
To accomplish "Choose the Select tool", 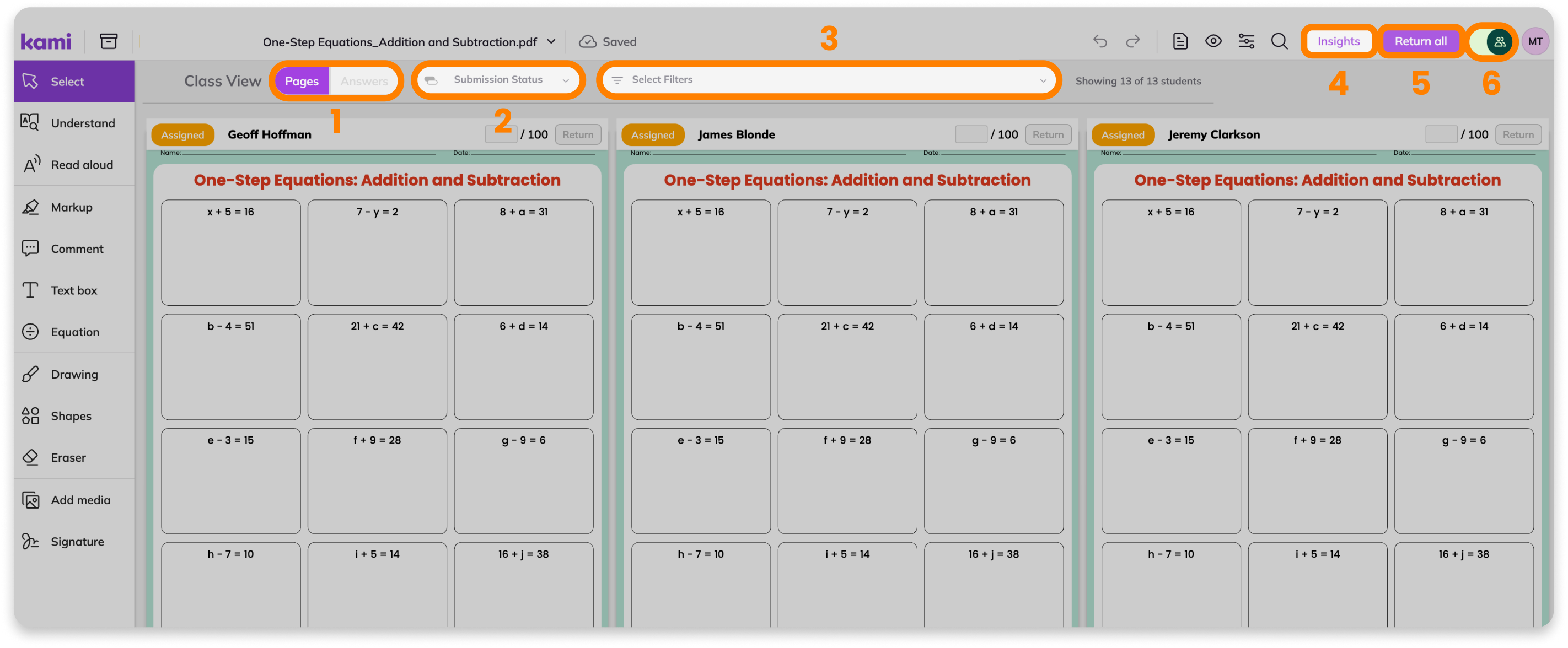I will (x=74, y=81).
